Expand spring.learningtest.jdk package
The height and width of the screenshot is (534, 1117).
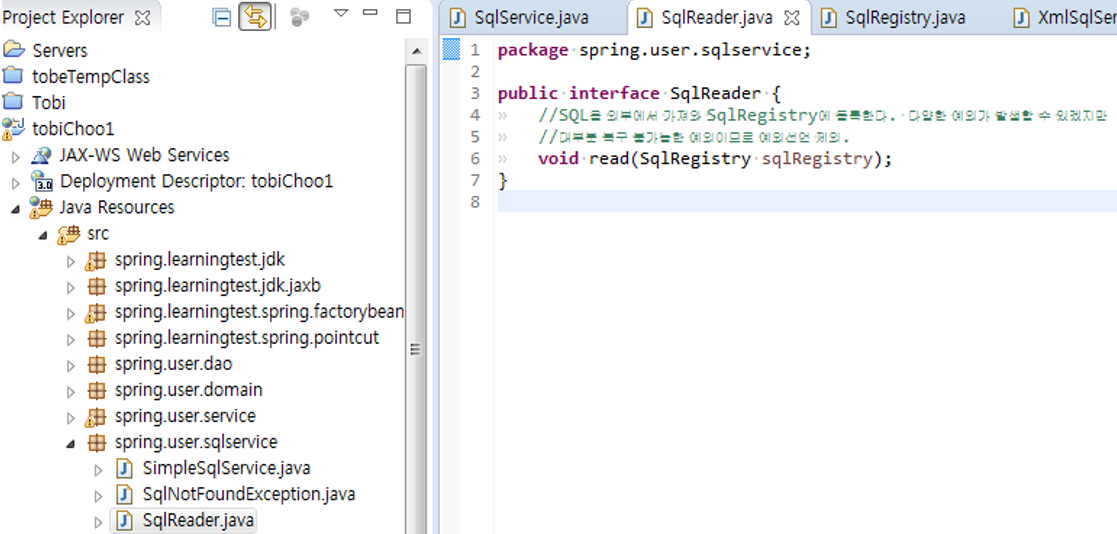click(71, 261)
